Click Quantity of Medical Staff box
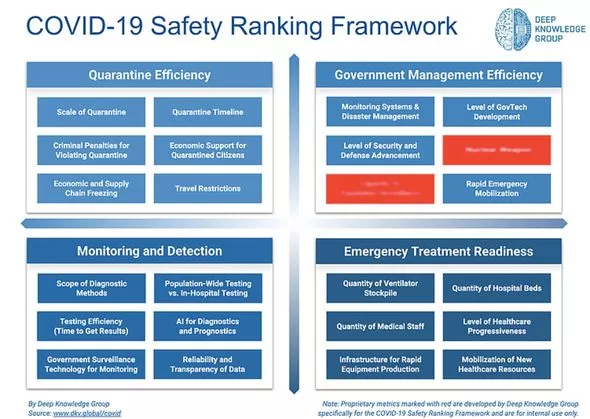This screenshot has width=590, height=419. (380, 326)
